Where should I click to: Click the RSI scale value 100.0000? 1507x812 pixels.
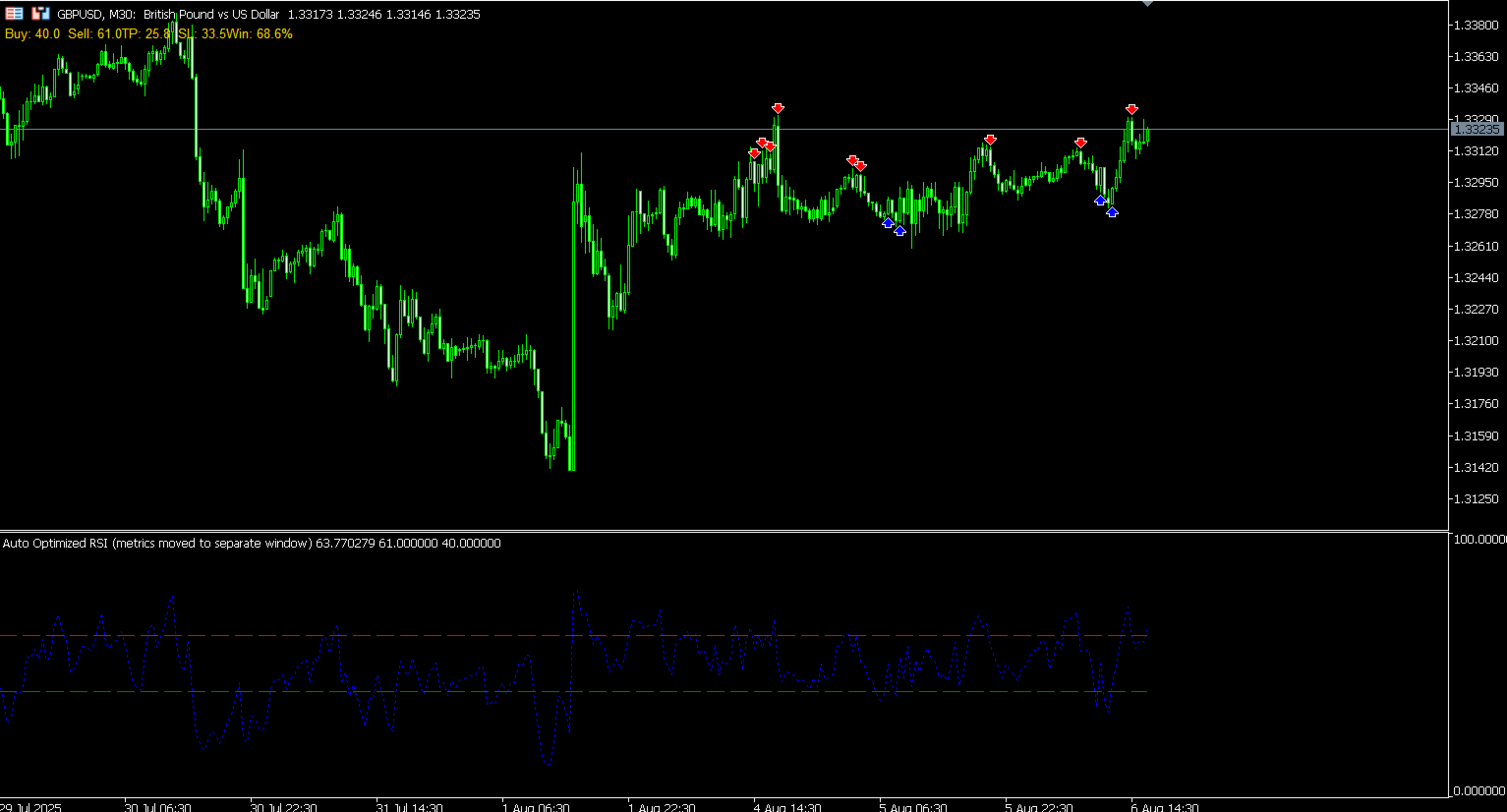(x=1479, y=539)
